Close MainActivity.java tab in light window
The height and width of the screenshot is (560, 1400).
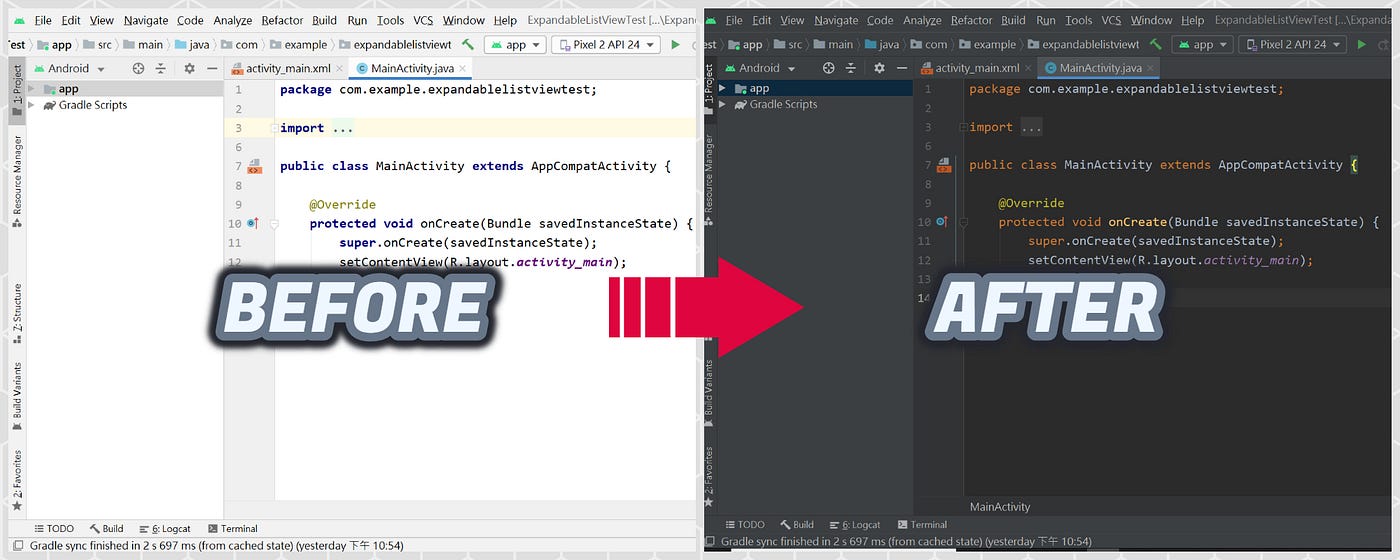464,69
